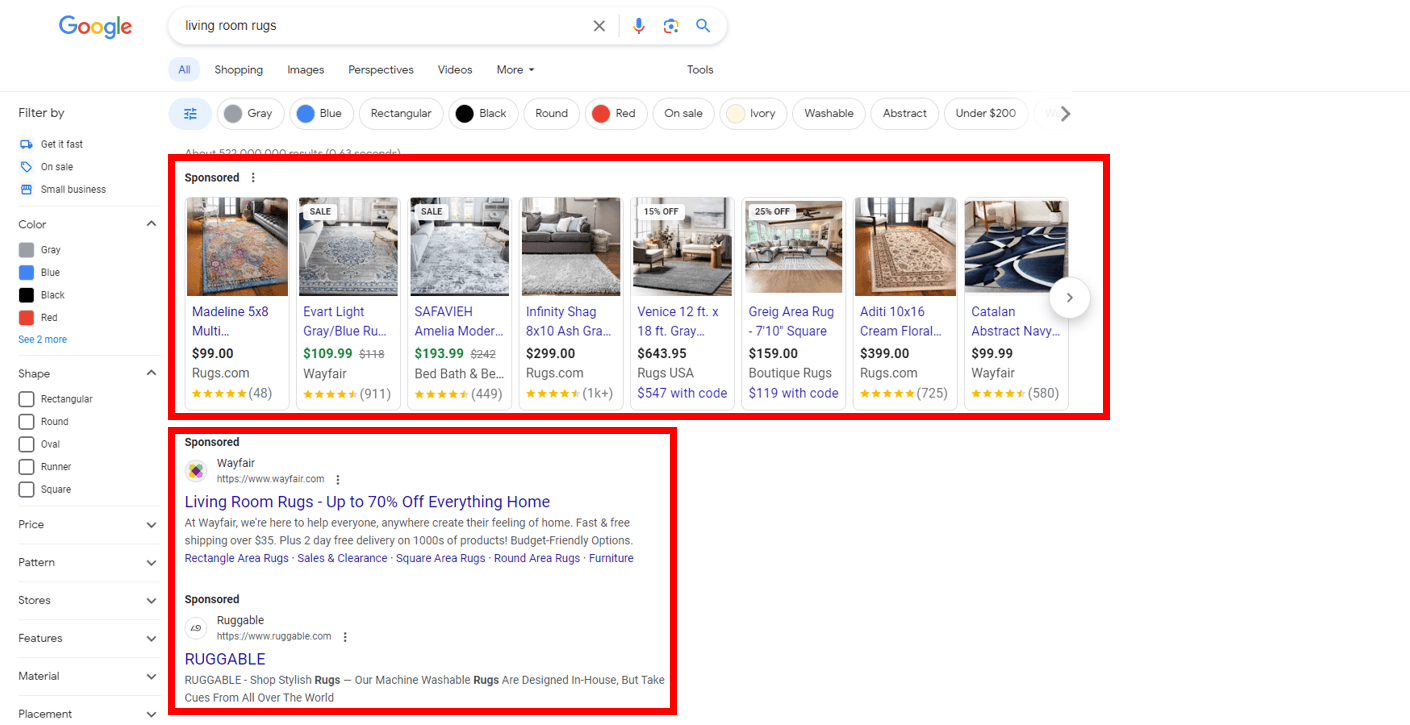Viewport: 1410px width, 725px height.
Task: Clear the search box with X
Action: (x=599, y=26)
